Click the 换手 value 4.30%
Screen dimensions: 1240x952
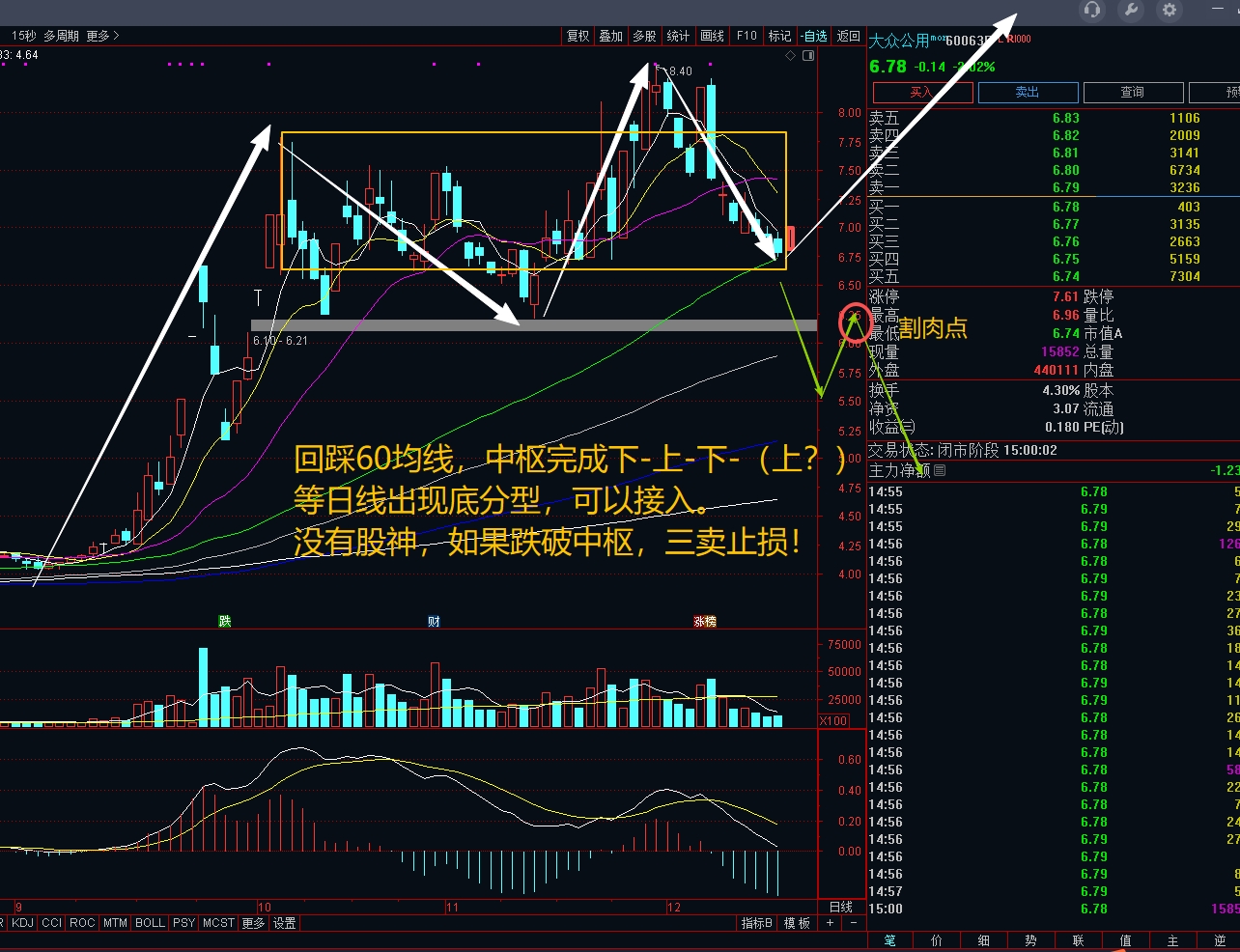click(1061, 390)
